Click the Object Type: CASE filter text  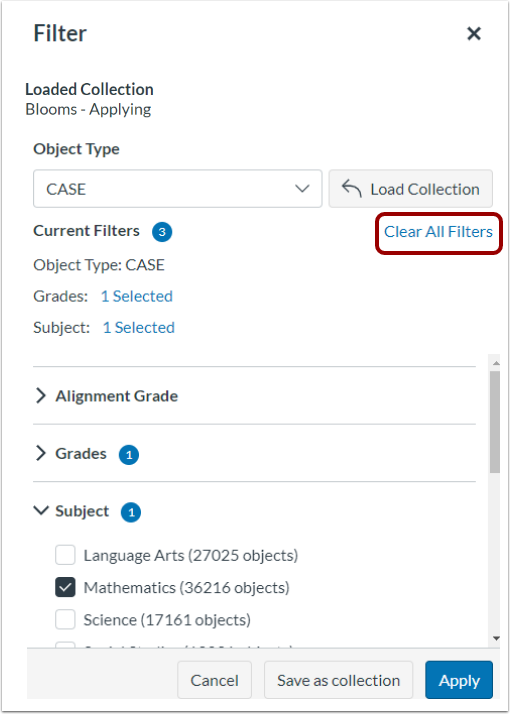tap(99, 265)
